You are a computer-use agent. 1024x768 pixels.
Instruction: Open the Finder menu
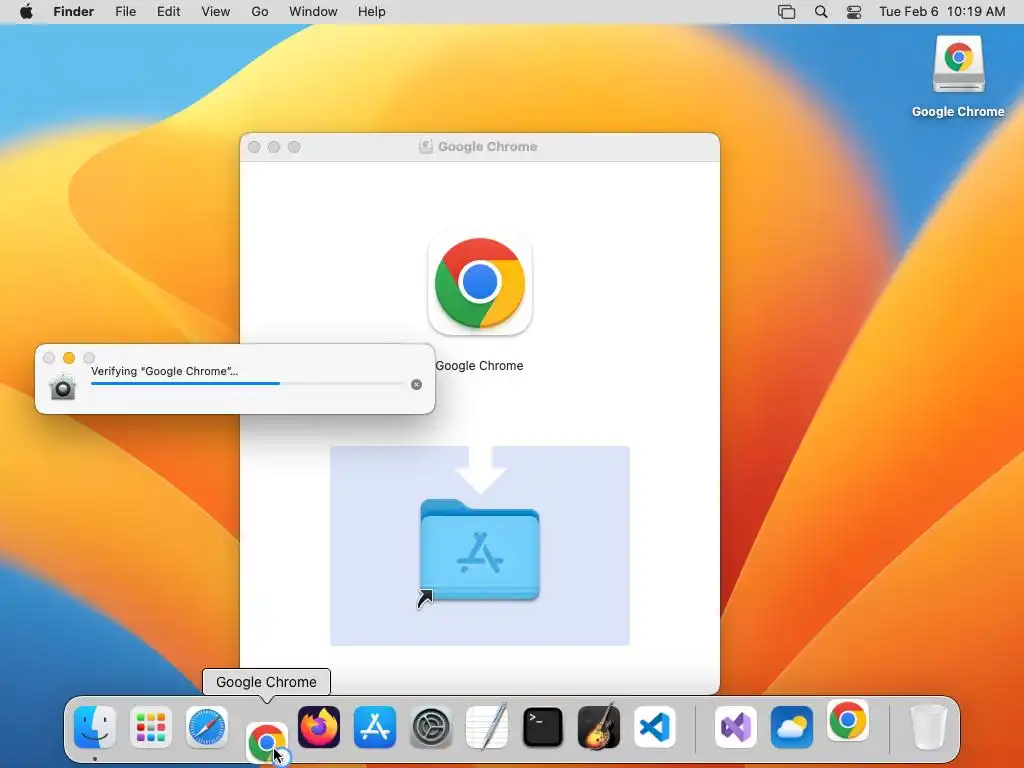(74, 12)
